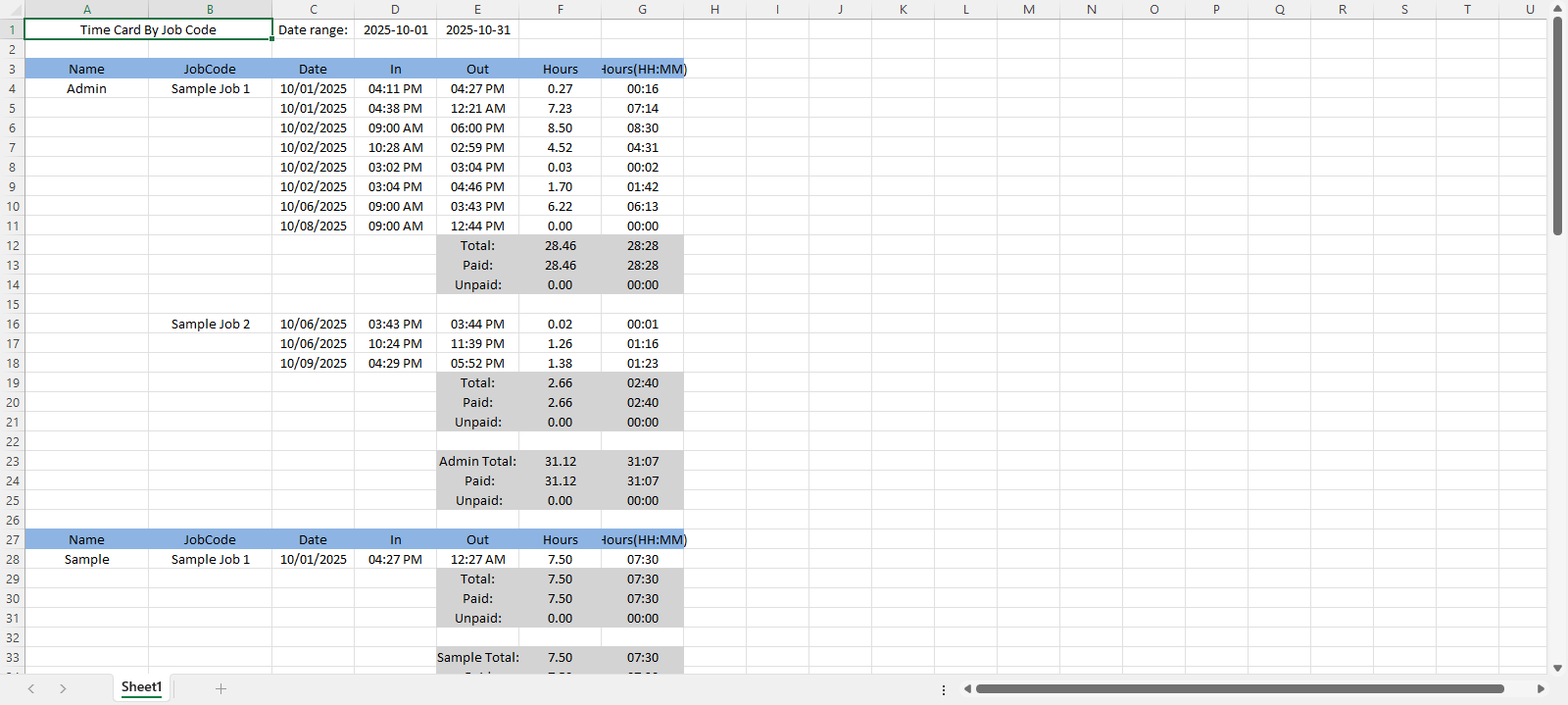The height and width of the screenshot is (705, 1568).
Task: Select the column G header
Action: pyautogui.click(x=642, y=9)
